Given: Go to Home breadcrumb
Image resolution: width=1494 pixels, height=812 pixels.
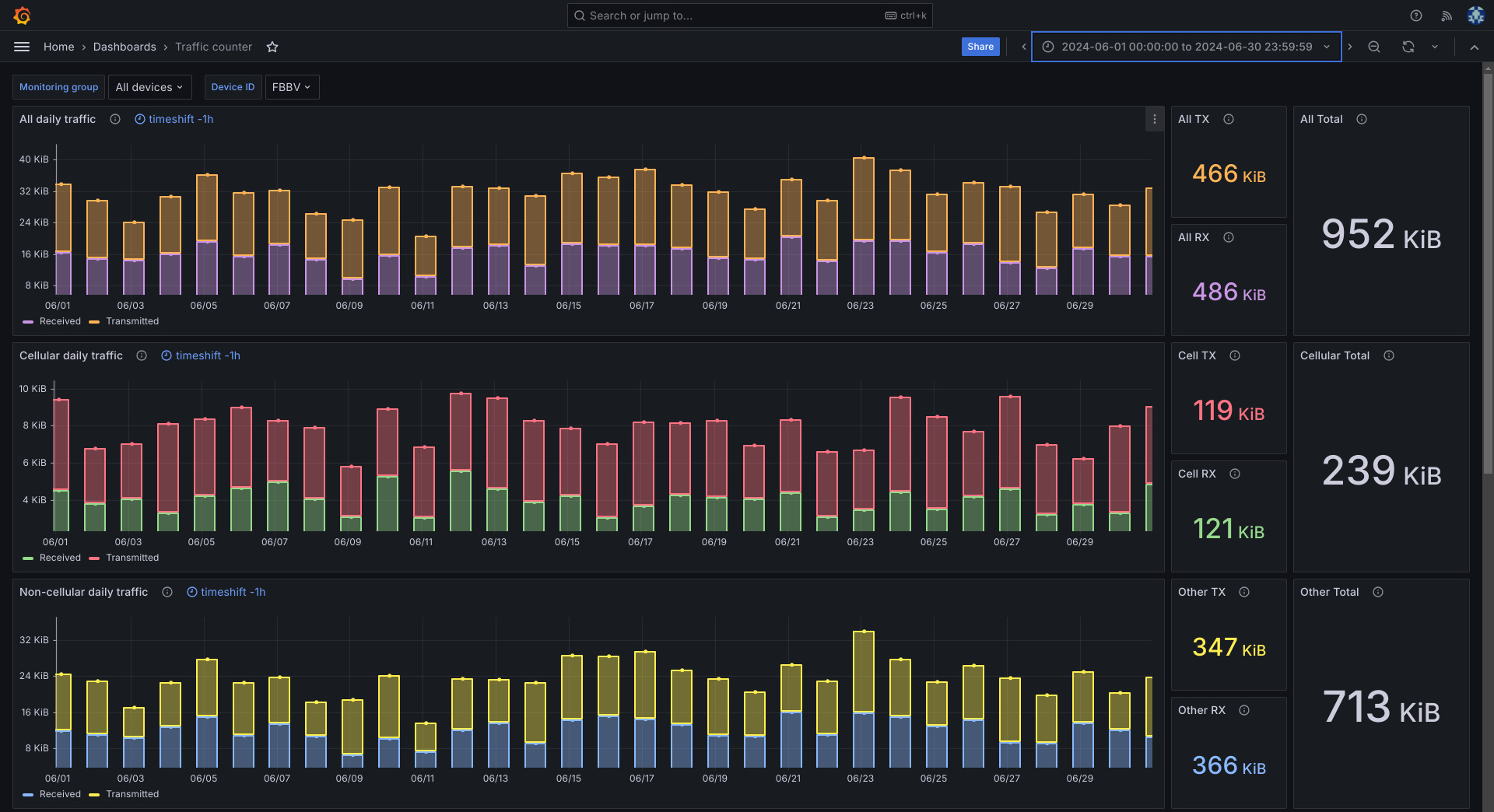Looking at the screenshot, I should pos(58,47).
